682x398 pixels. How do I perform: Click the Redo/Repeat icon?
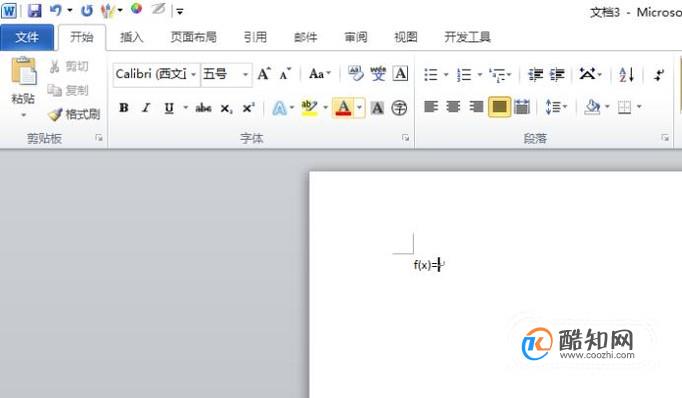pyautogui.click(x=87, y=10)
